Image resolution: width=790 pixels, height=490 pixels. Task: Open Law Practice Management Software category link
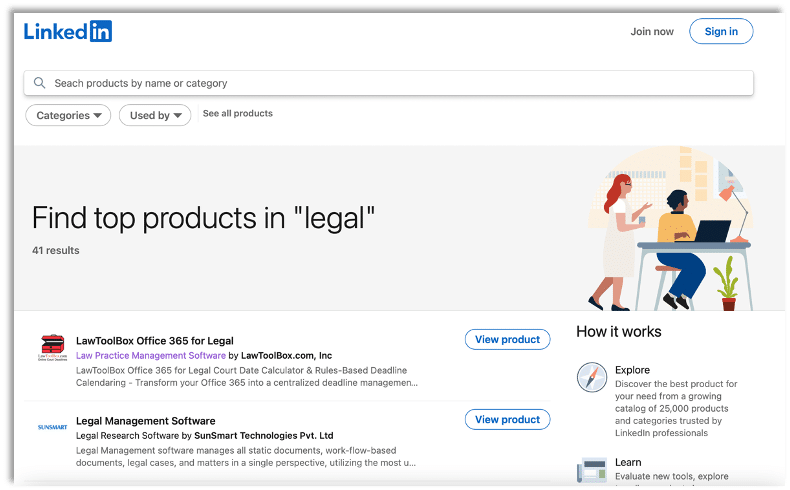point(151,356)
